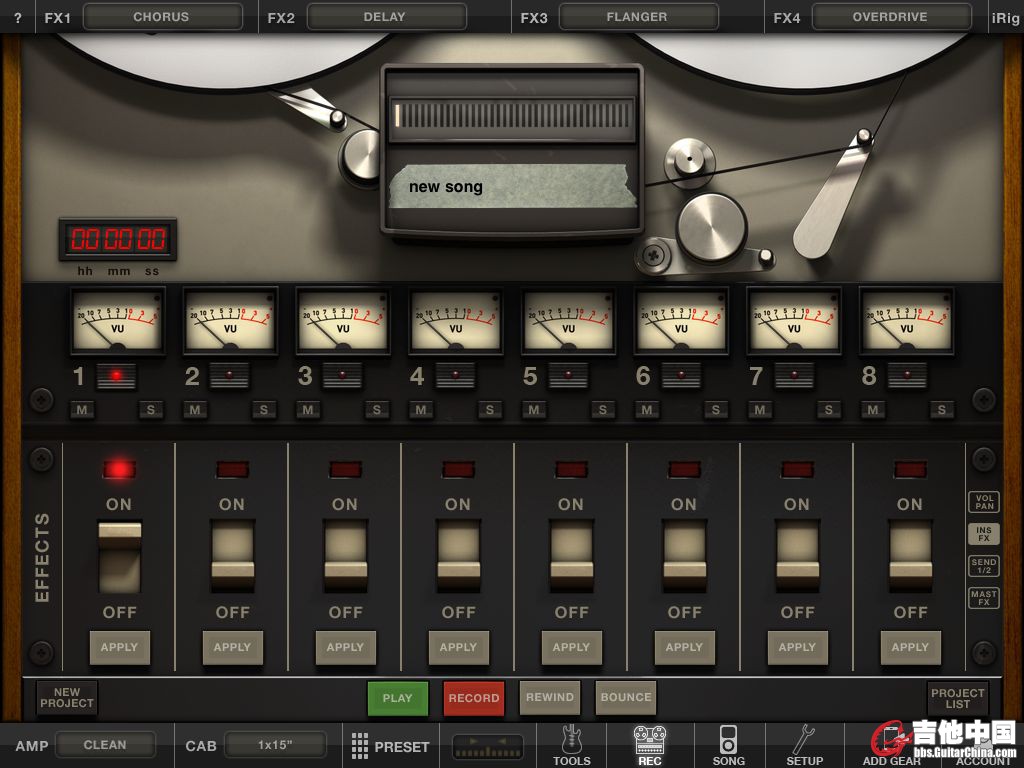This screenshot has width=1024, height=768.
Task: Click the tape position progress bar
Action: pos(512,116)
